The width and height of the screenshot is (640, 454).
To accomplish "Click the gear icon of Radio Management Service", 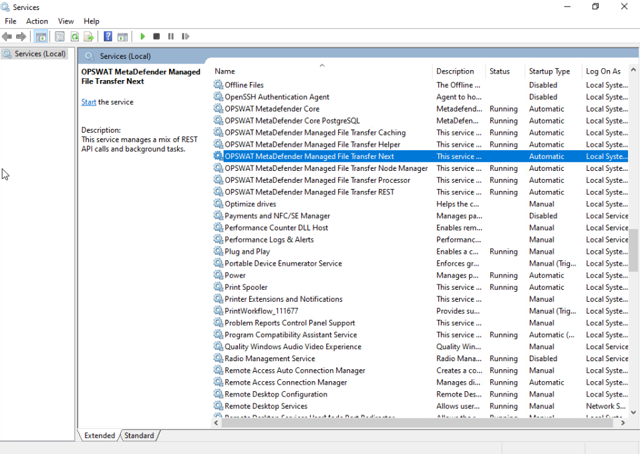I will 218,358.
